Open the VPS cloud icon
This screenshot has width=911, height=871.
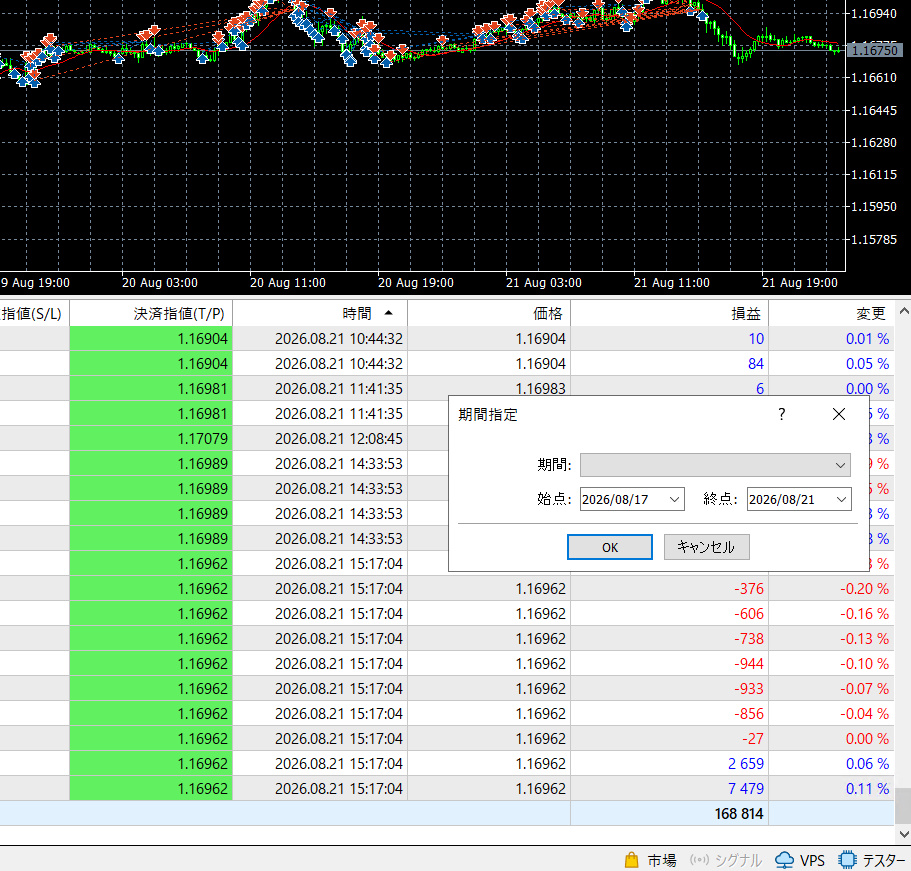[784, 860]
